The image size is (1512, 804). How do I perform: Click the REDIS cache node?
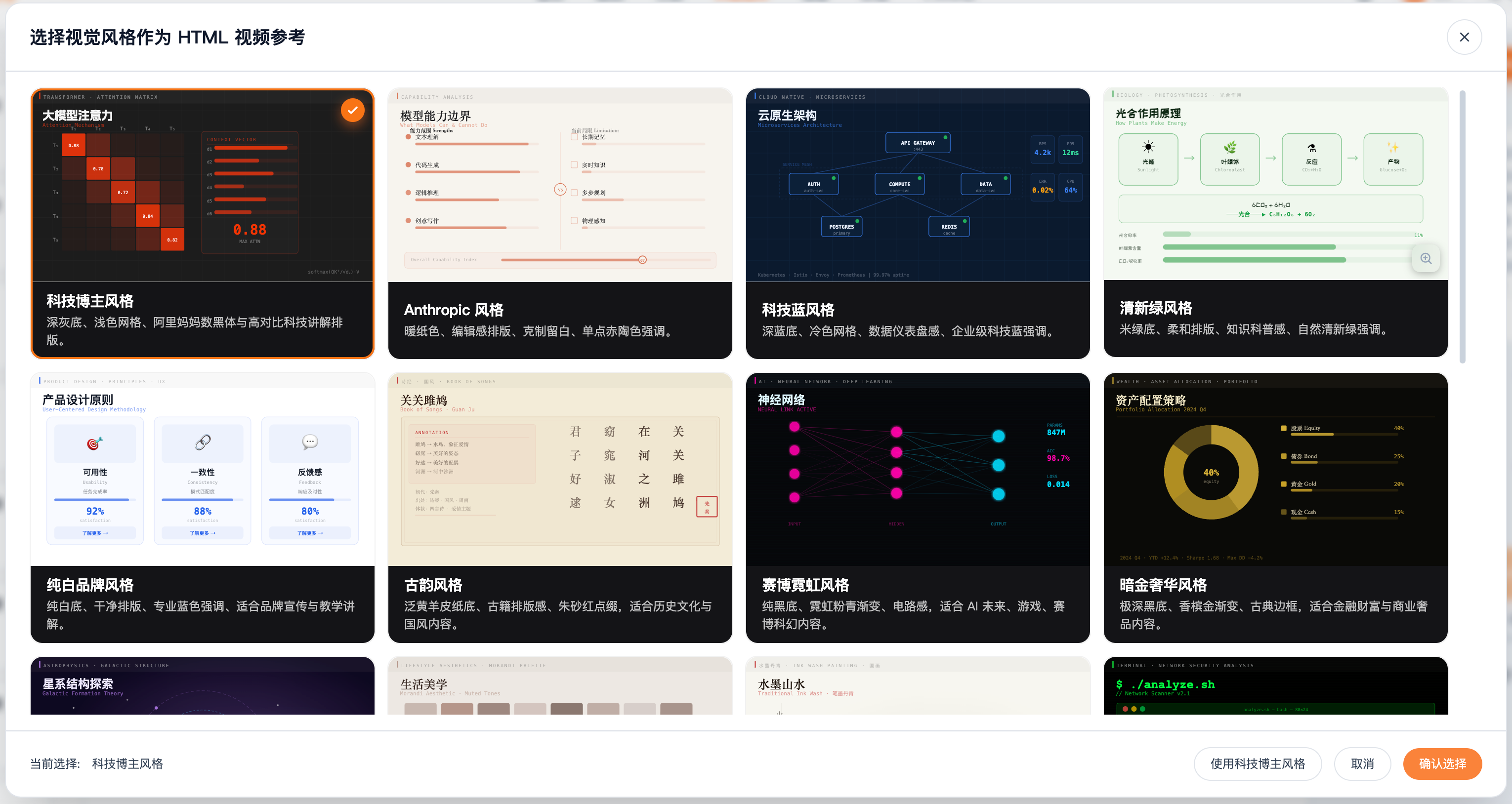[x=949, y=227]
